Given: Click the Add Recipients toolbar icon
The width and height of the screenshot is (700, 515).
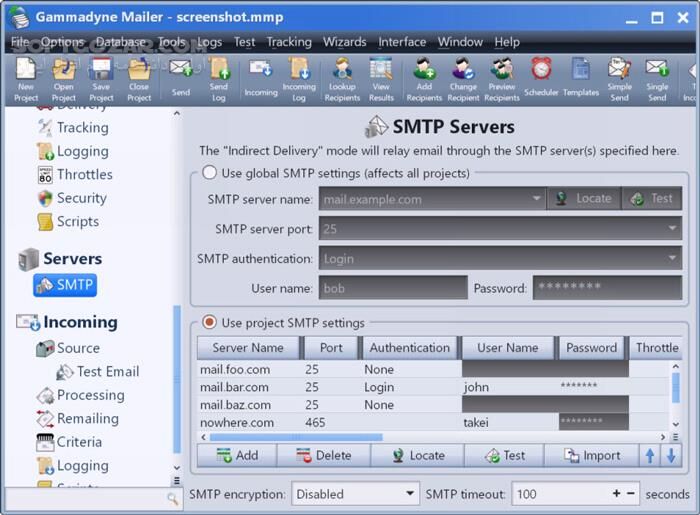Looking at the screenshot, I should [424, 72].
